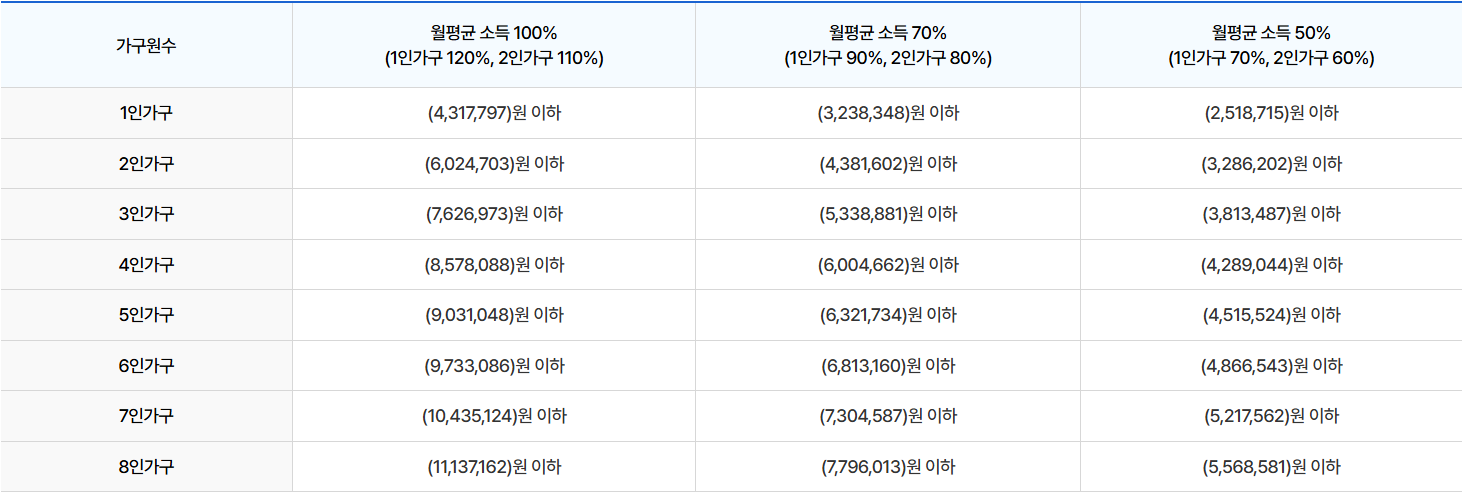Click the (9,031,048)원 이하 cell

(x=494, y=315)
